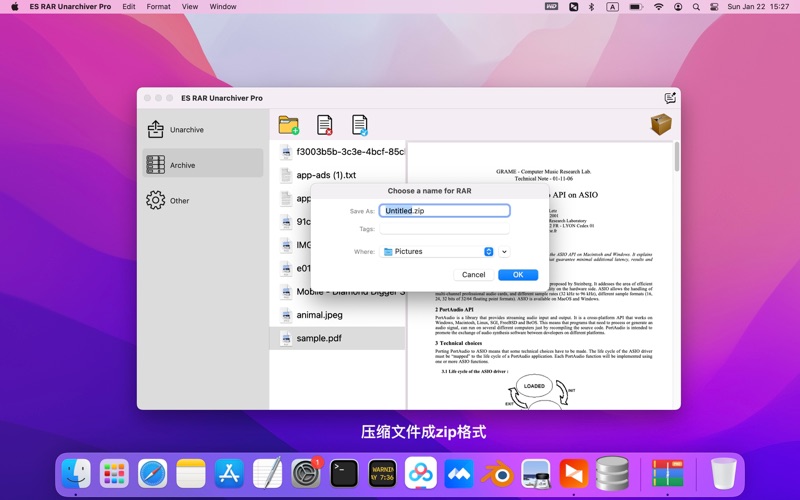Open TextEdit from the dock
This screenshot has height=500, width=800.
tap(267, 473)
